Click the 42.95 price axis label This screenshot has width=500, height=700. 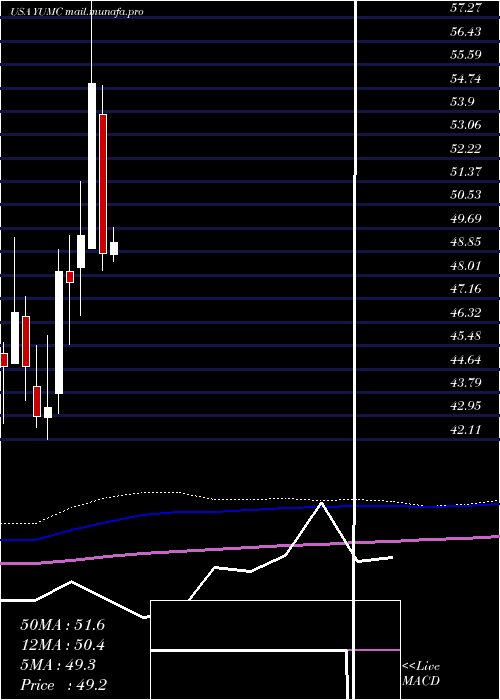[466, 406]
